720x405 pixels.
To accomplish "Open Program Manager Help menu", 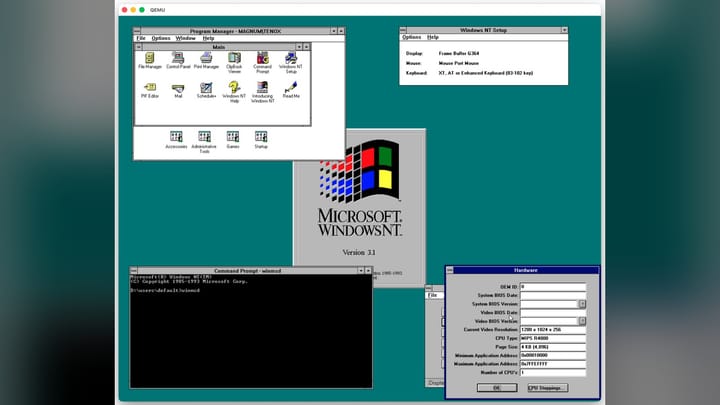I will coord(208,38).
